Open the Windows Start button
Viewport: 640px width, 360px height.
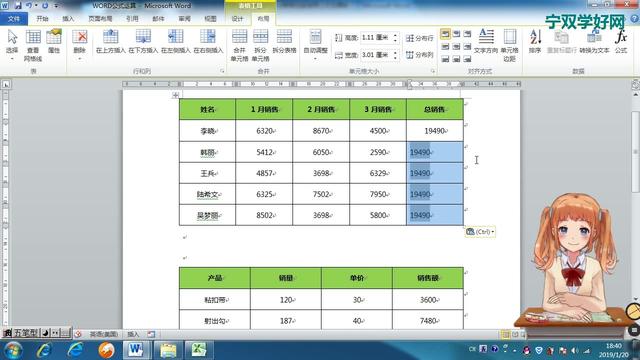13,350
